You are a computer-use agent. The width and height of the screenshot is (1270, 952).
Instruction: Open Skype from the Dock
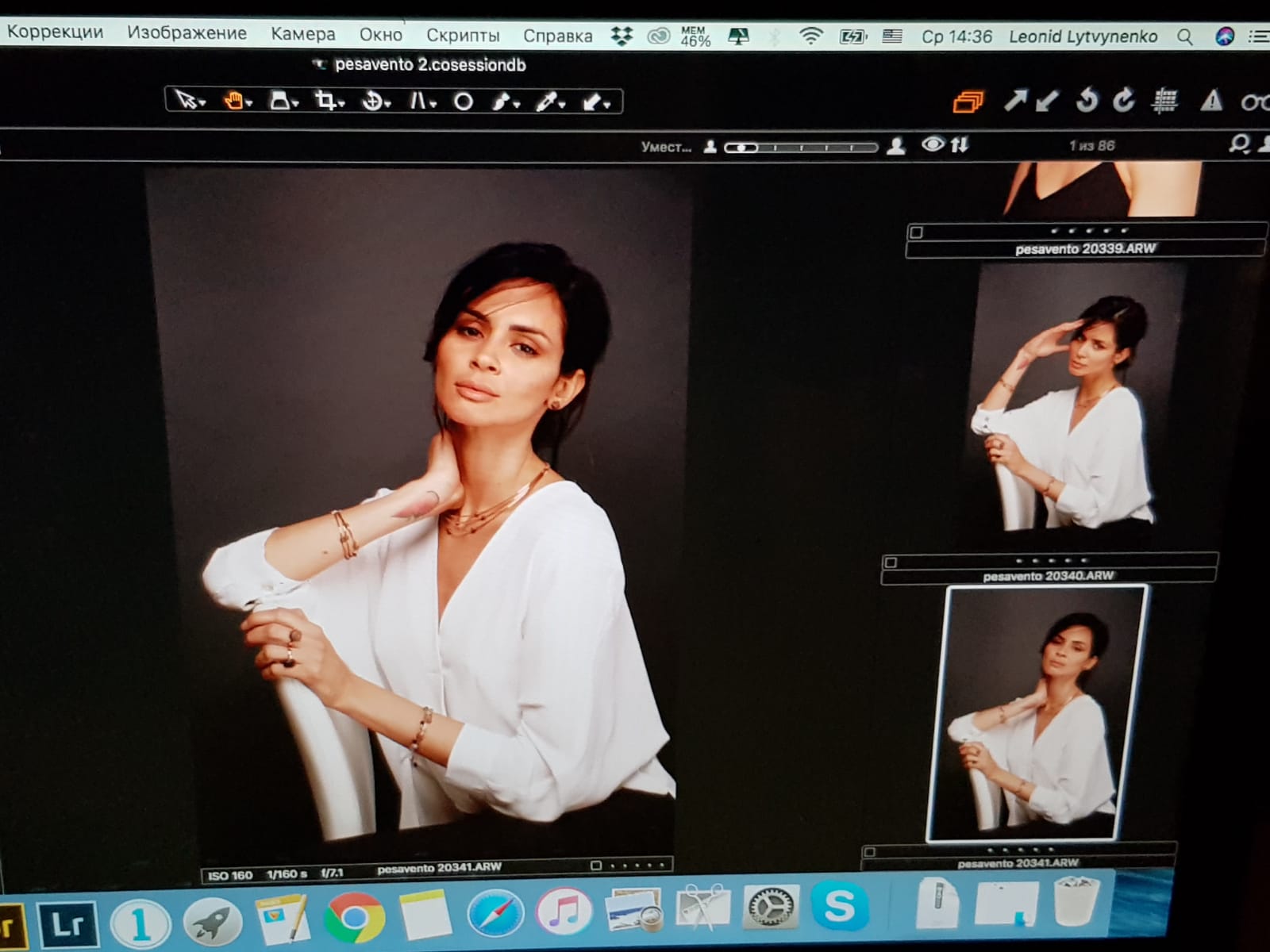[x=839, y=906]
